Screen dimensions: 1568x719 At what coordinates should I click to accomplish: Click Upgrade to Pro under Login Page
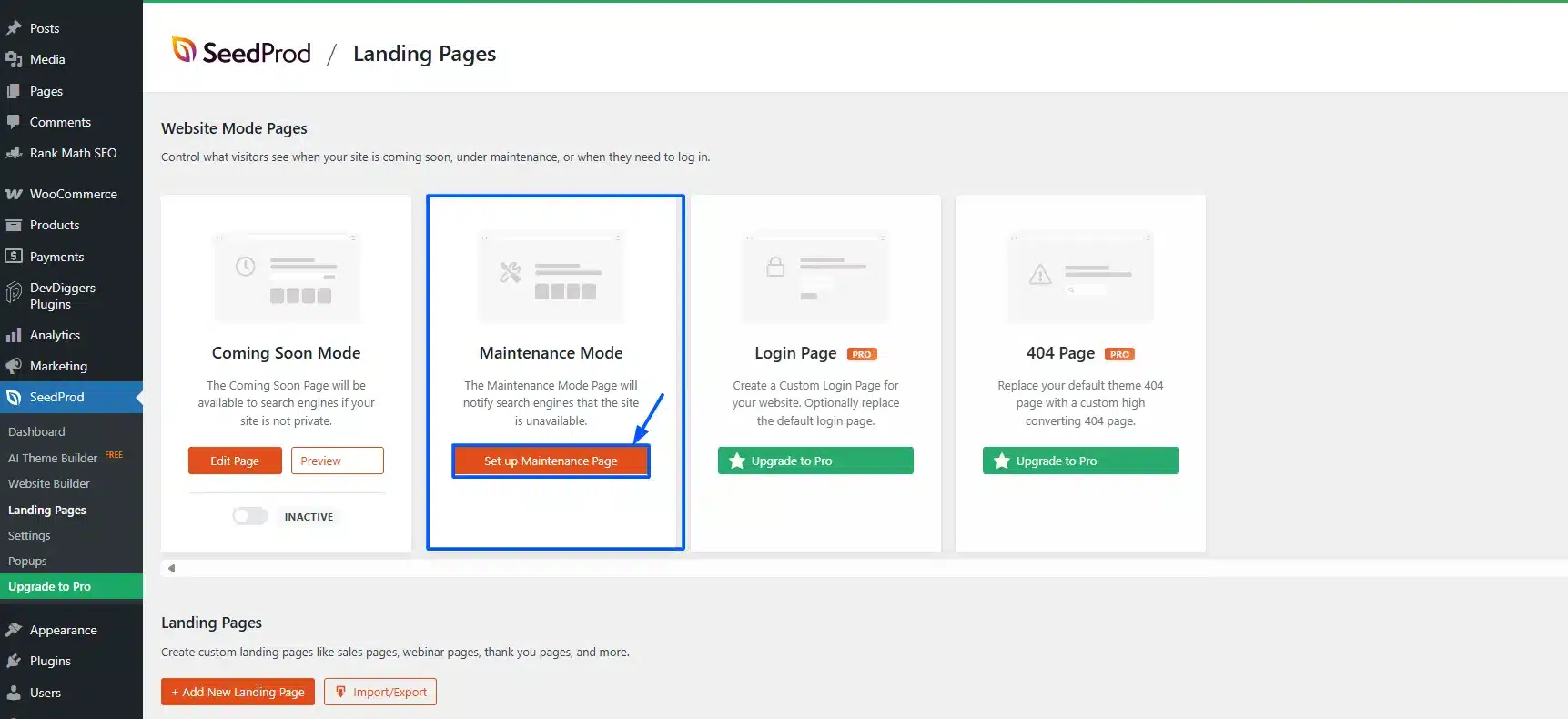pos(815,461)
